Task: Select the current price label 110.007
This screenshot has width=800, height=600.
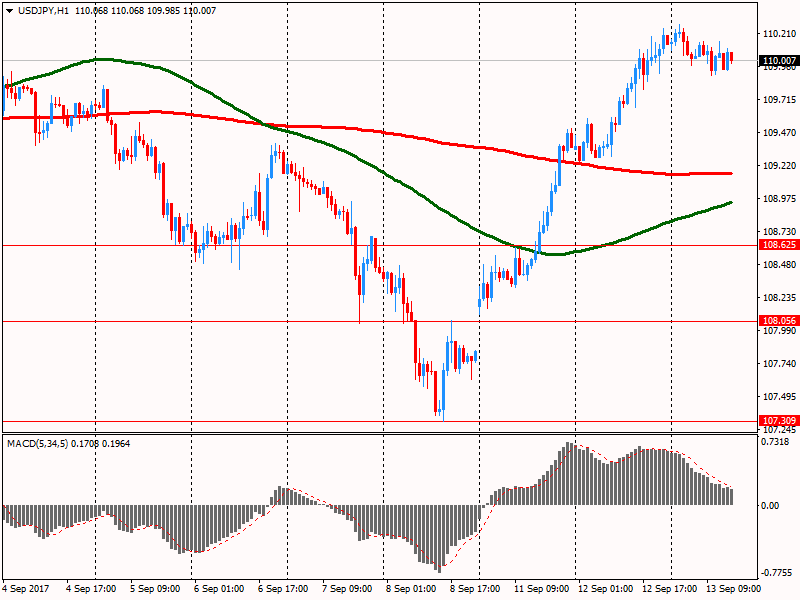Action: point(779,61)
